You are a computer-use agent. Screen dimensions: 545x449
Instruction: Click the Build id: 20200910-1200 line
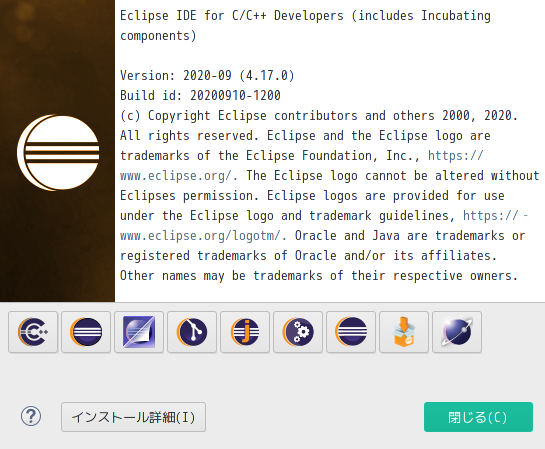[x=200, y=95]
